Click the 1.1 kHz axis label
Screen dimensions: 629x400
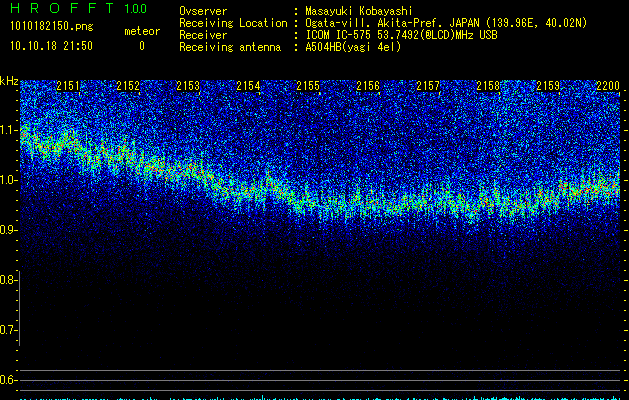[9, 130]
